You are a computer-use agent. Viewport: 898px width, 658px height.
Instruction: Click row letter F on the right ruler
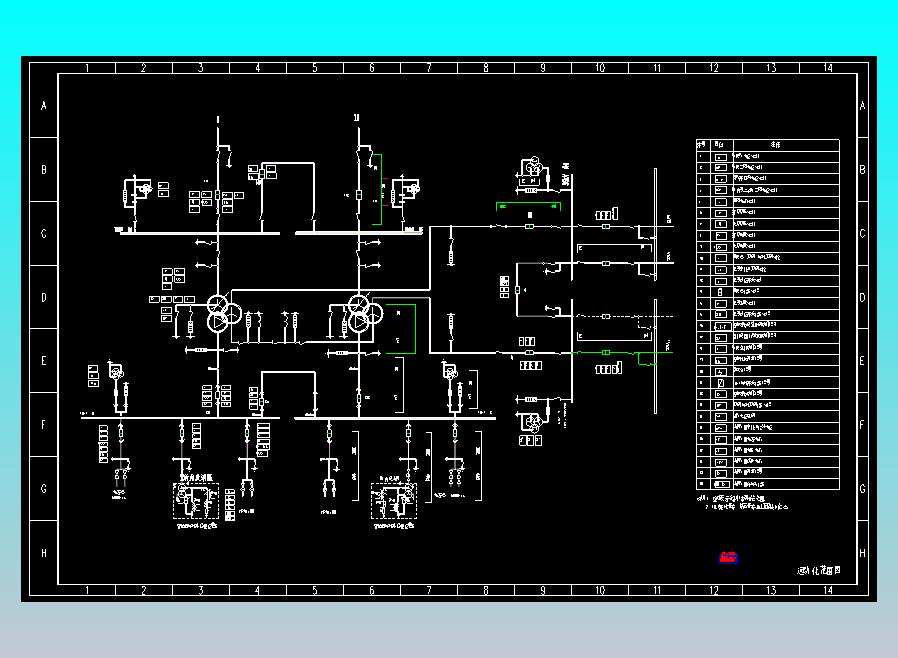862,425
